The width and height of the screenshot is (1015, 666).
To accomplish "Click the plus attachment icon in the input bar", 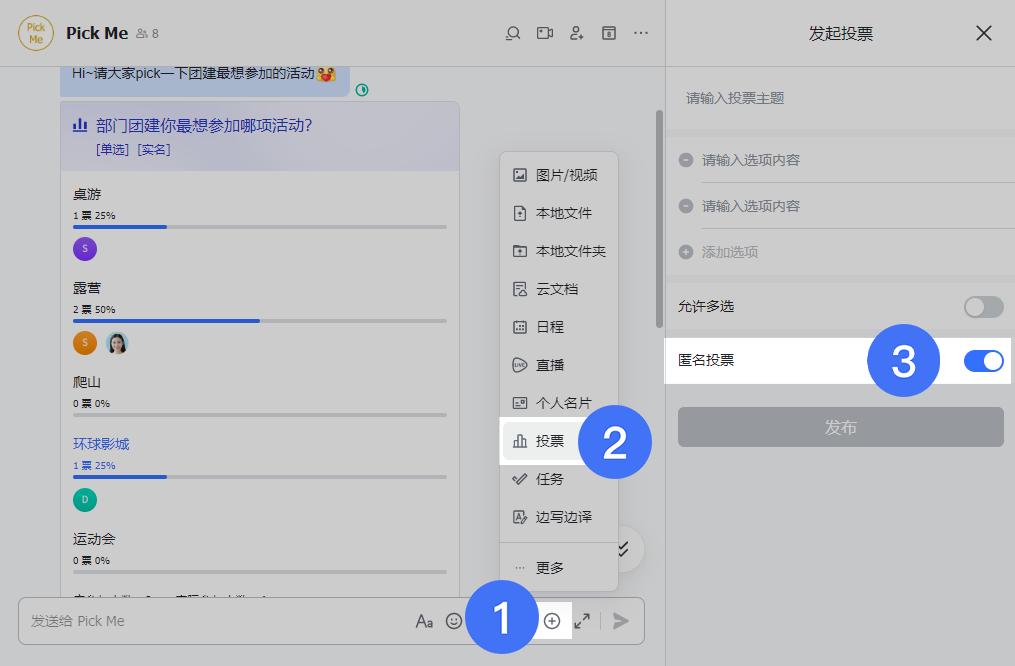I will [x=552, y=620].
